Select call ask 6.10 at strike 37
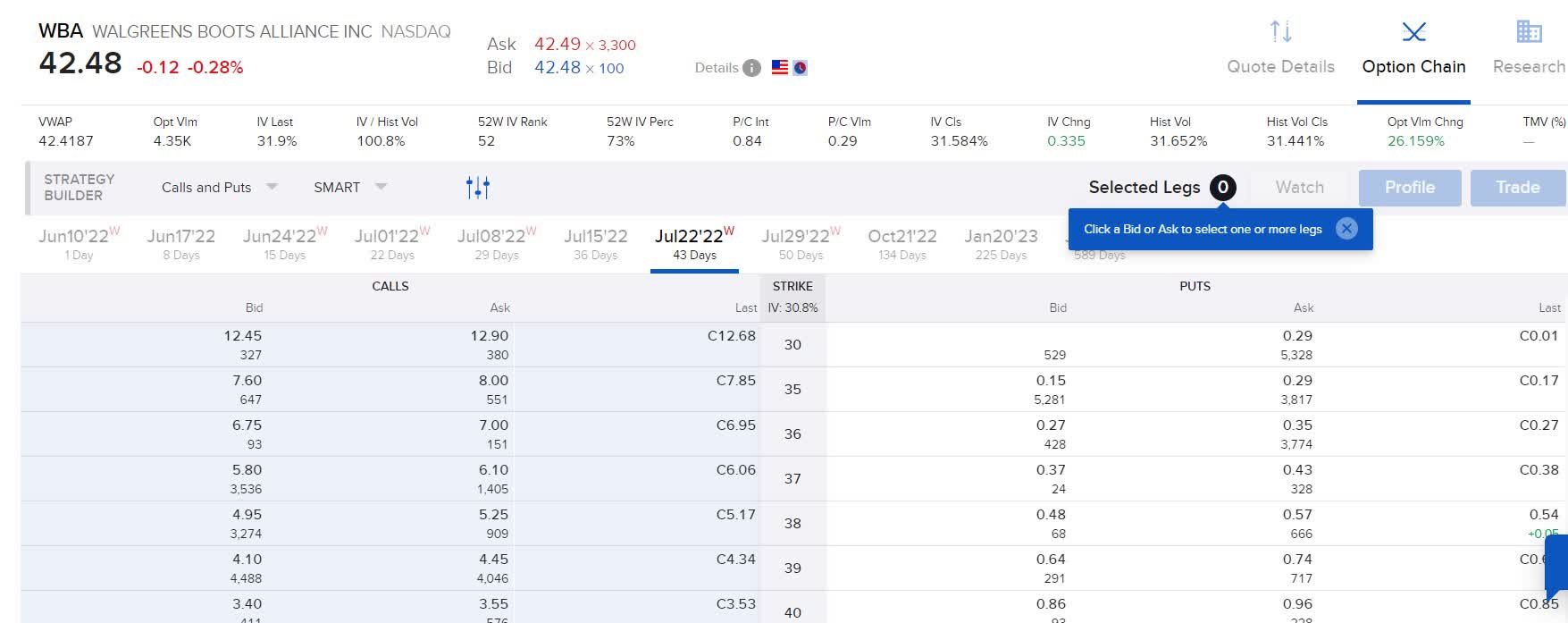The height and width of the screenshot is (623, 1568). point(493,470)
